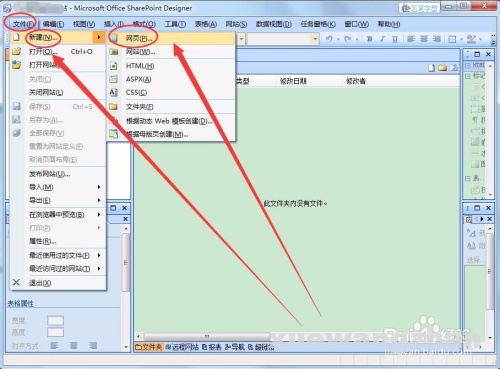Open the 打开(O) file menu item

tap(58, 52)
